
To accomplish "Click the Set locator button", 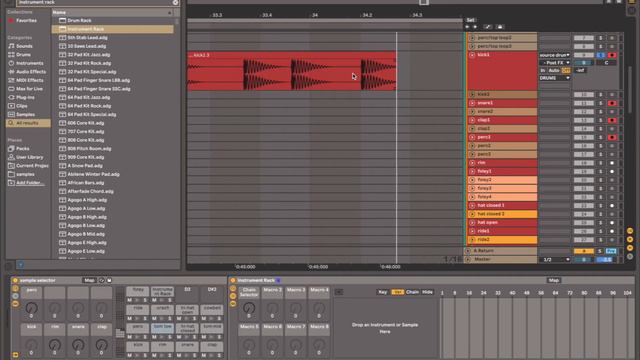I will [x=471, y=20].
